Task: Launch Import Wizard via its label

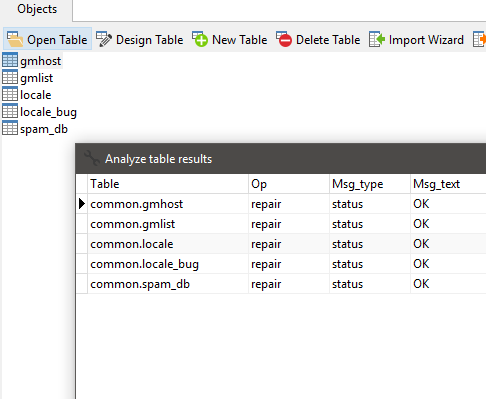Action: pos(426,40)
